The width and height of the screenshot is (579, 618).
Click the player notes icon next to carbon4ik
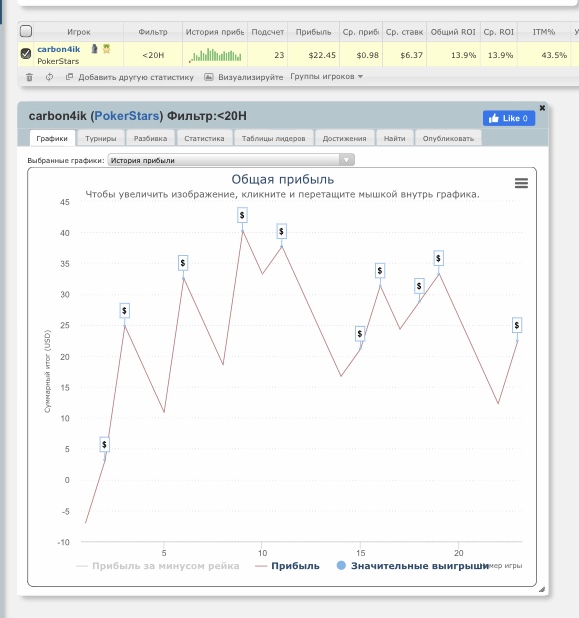click(94, 49)
